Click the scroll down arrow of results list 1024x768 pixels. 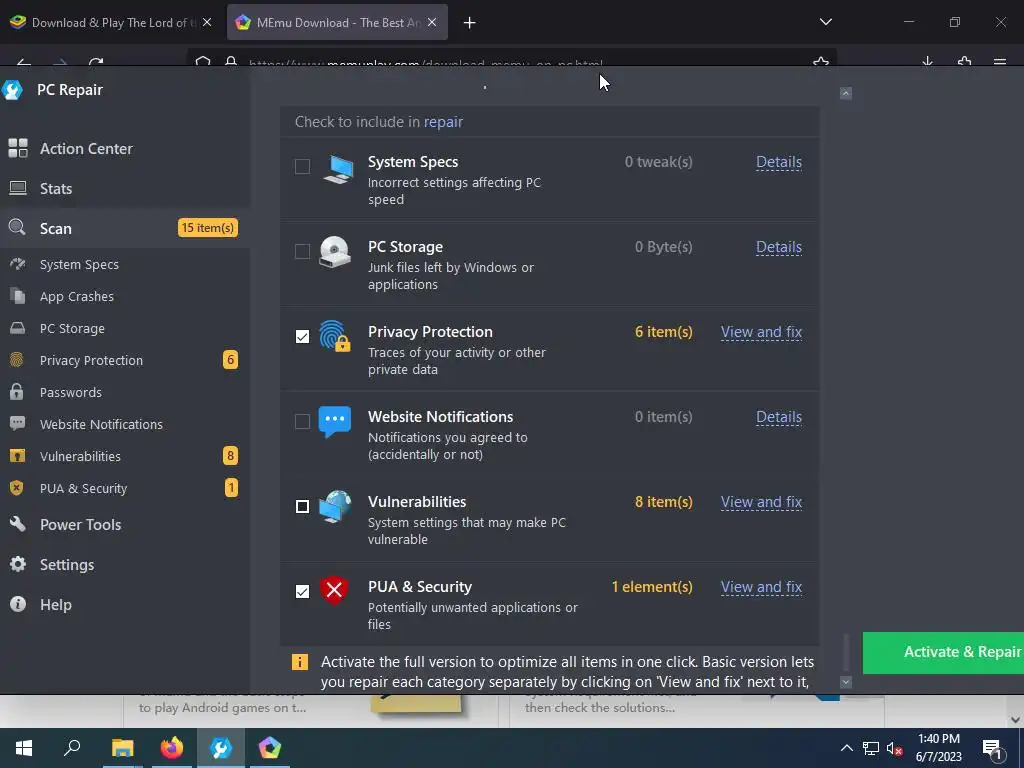pos(846,682)
